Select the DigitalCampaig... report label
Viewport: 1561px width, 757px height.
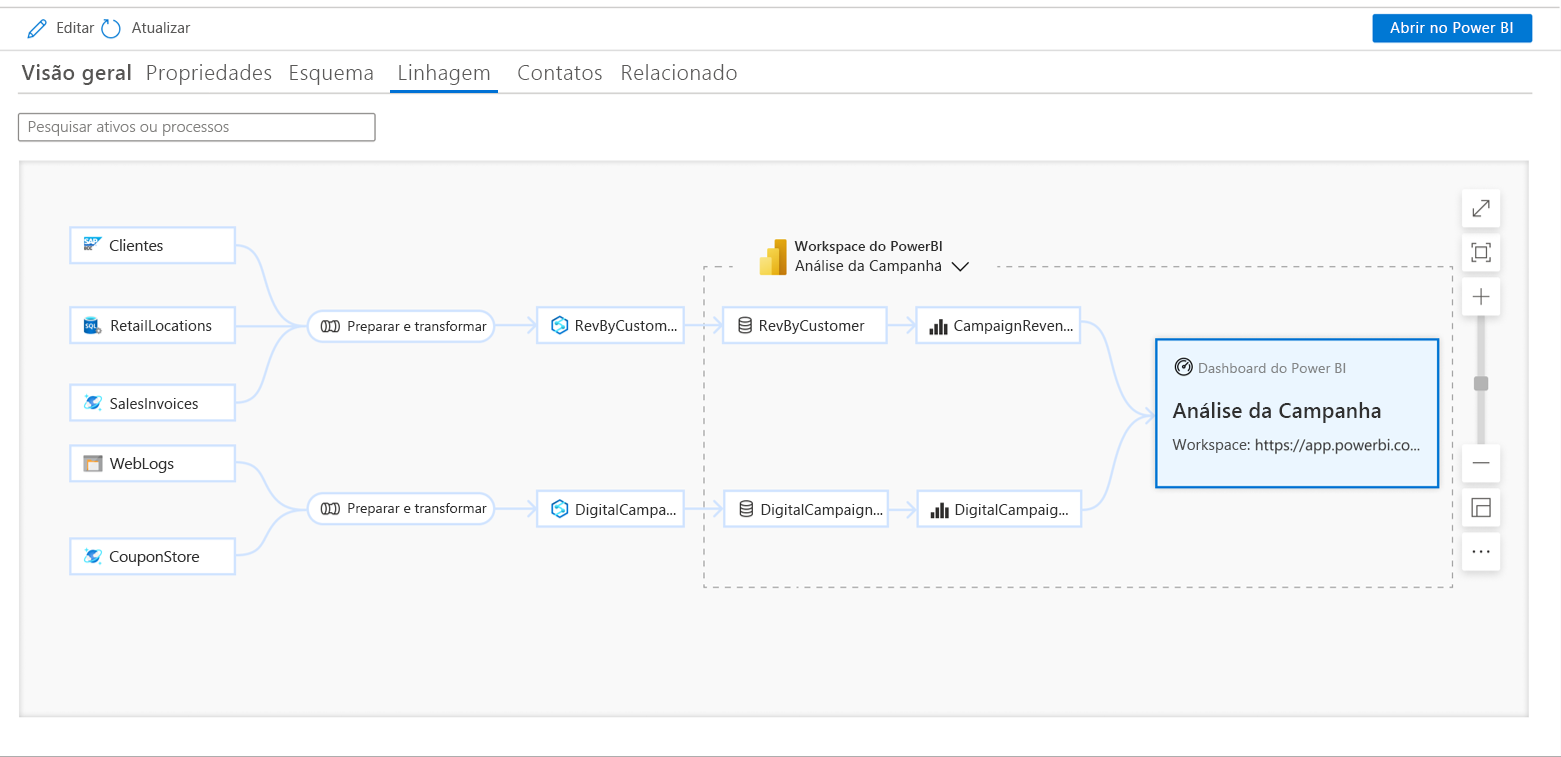pos(1012,509)
